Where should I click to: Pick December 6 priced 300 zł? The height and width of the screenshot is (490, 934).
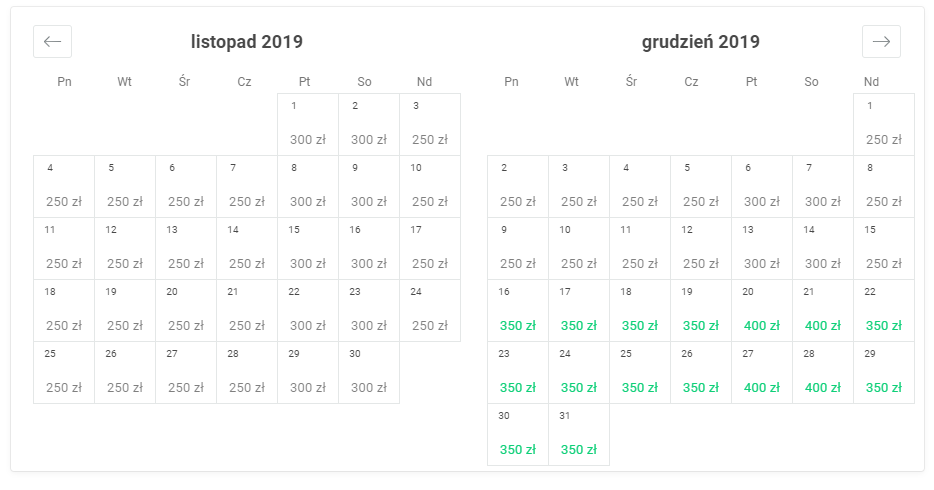(x=762, y=187)
